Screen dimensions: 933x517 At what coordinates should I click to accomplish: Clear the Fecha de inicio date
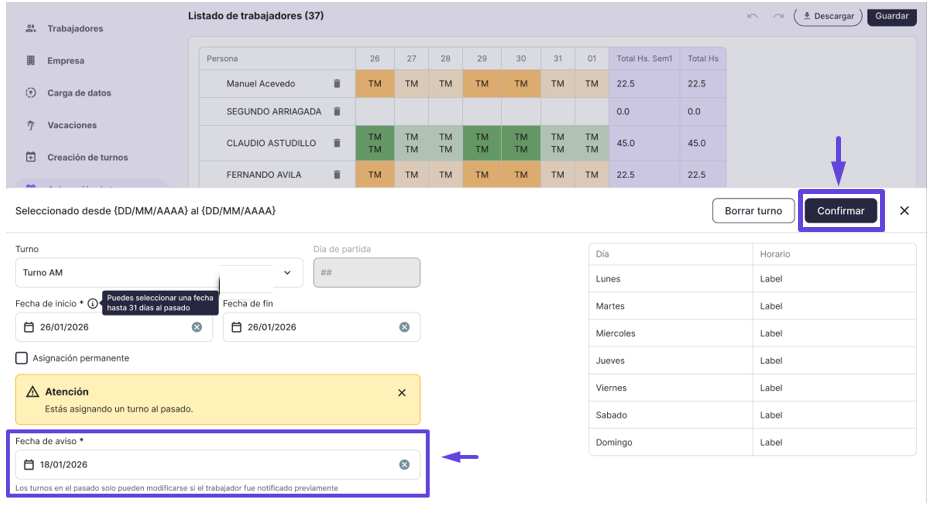(x=197, y=327)
